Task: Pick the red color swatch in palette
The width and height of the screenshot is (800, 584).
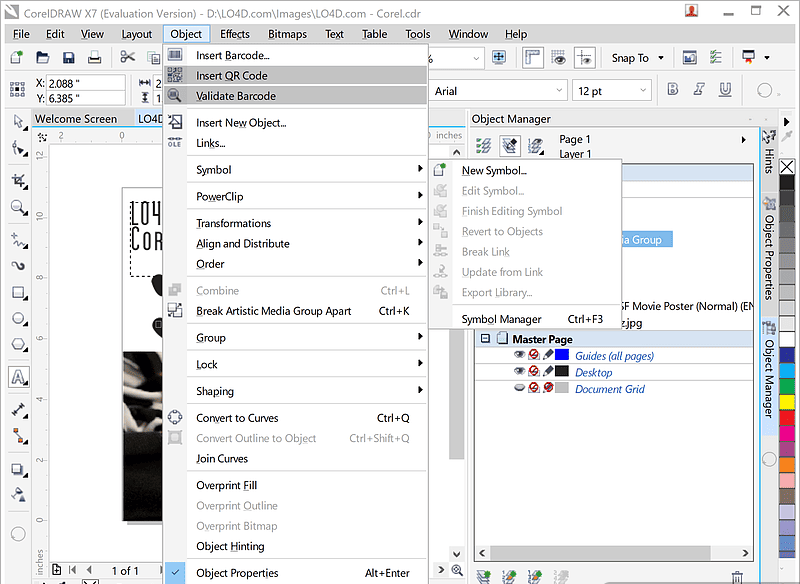Action: 787,418
